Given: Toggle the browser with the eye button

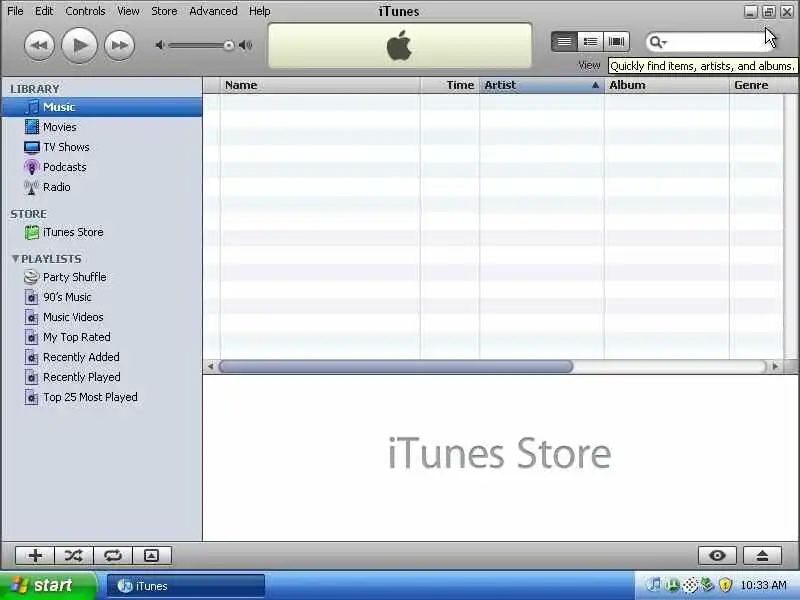Looking at the screenshot, I should coord(717,556).
